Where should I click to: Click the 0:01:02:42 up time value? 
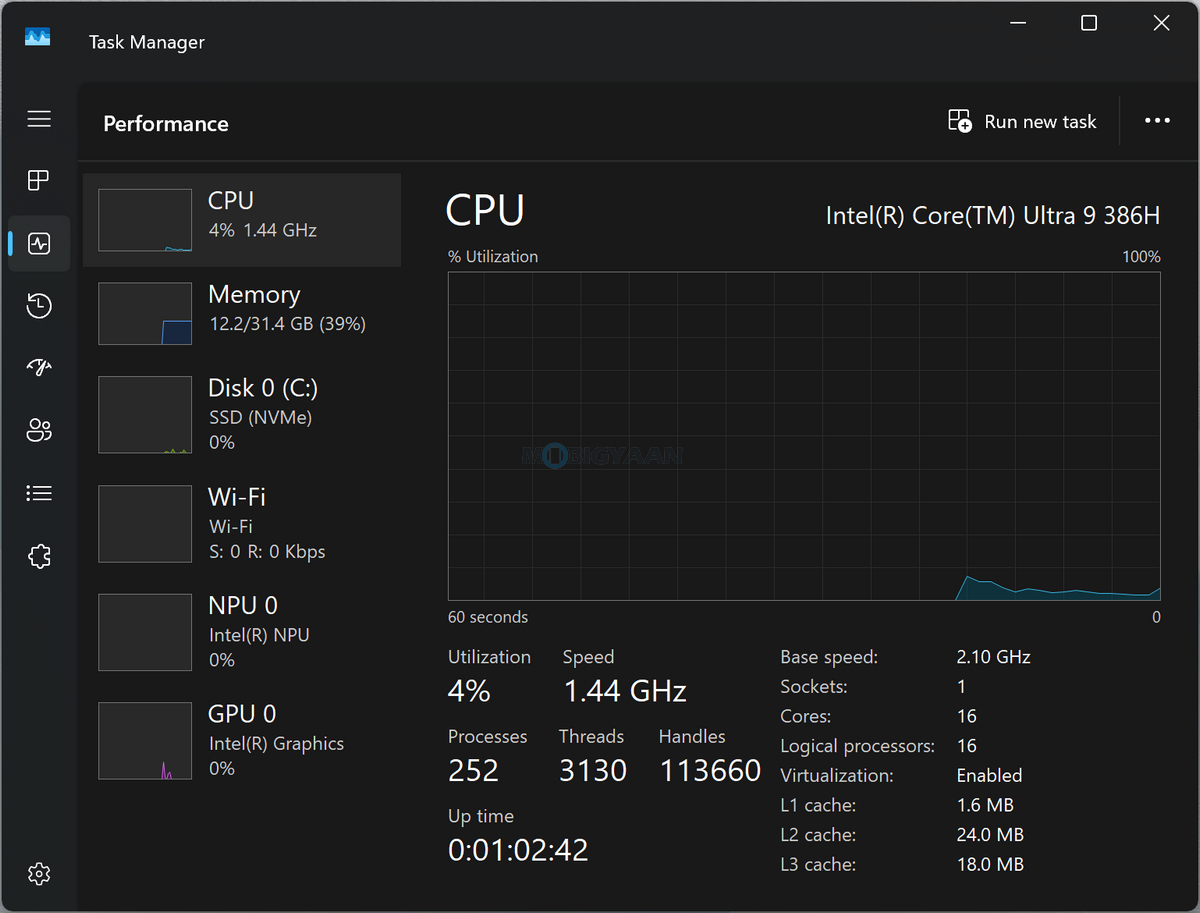(x=518, y=850)
